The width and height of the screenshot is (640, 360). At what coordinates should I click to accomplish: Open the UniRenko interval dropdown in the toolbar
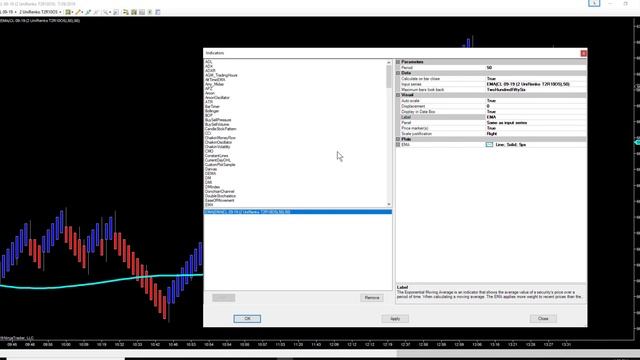click(40, 12)
